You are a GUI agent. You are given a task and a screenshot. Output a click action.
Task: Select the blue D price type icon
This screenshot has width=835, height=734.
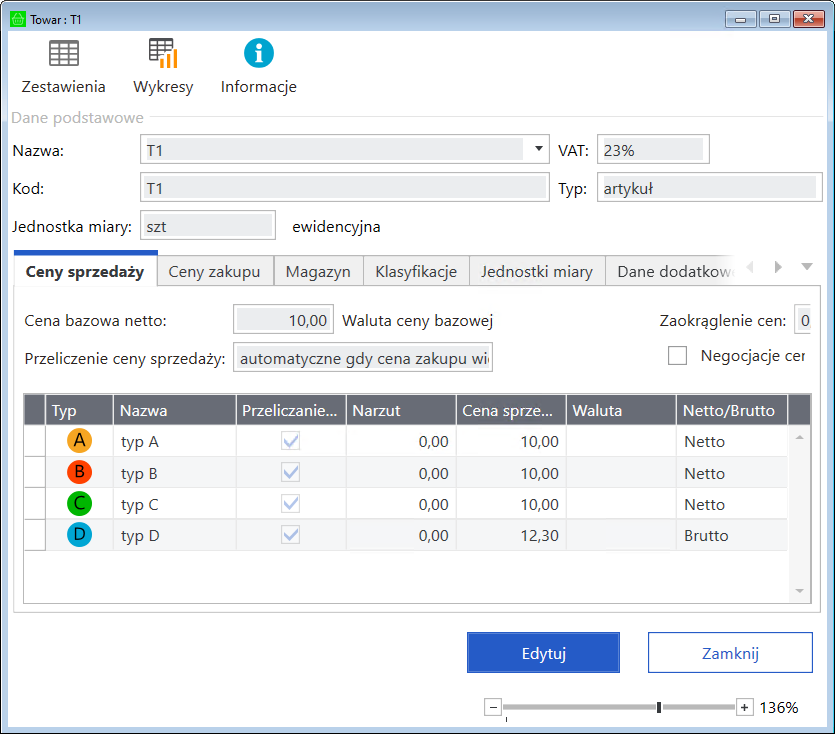(x=79, y=536)
